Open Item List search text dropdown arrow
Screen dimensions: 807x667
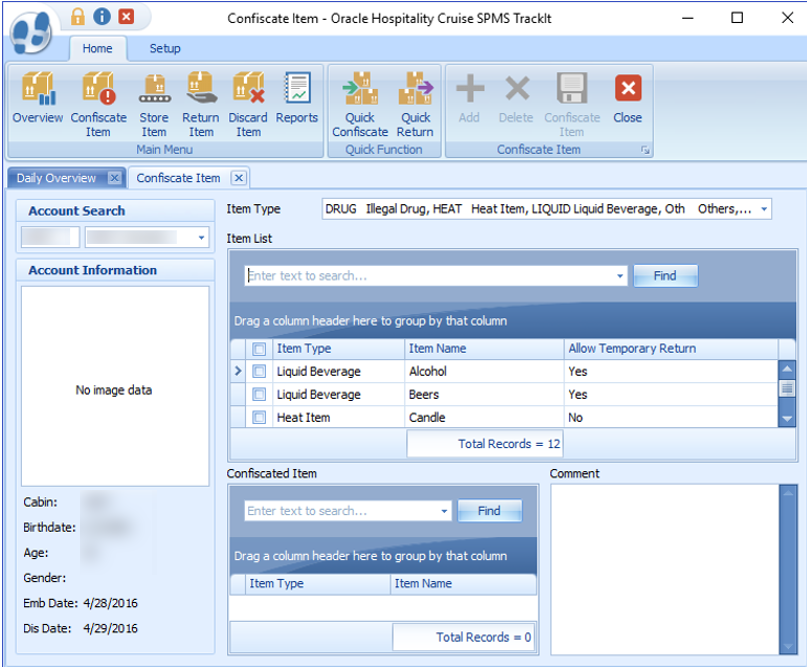(620, 276)
